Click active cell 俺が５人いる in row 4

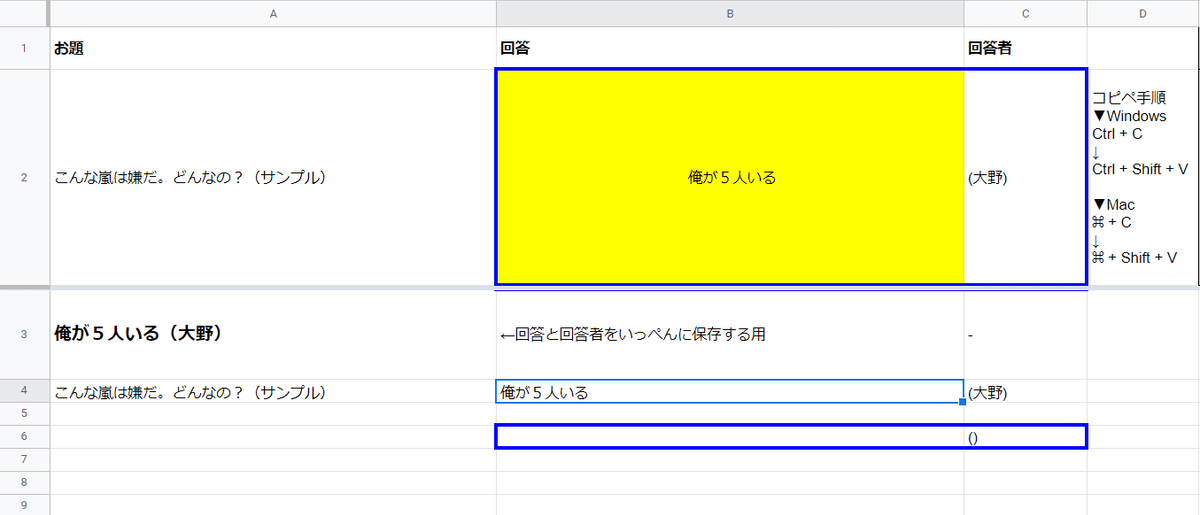[730, 391]
